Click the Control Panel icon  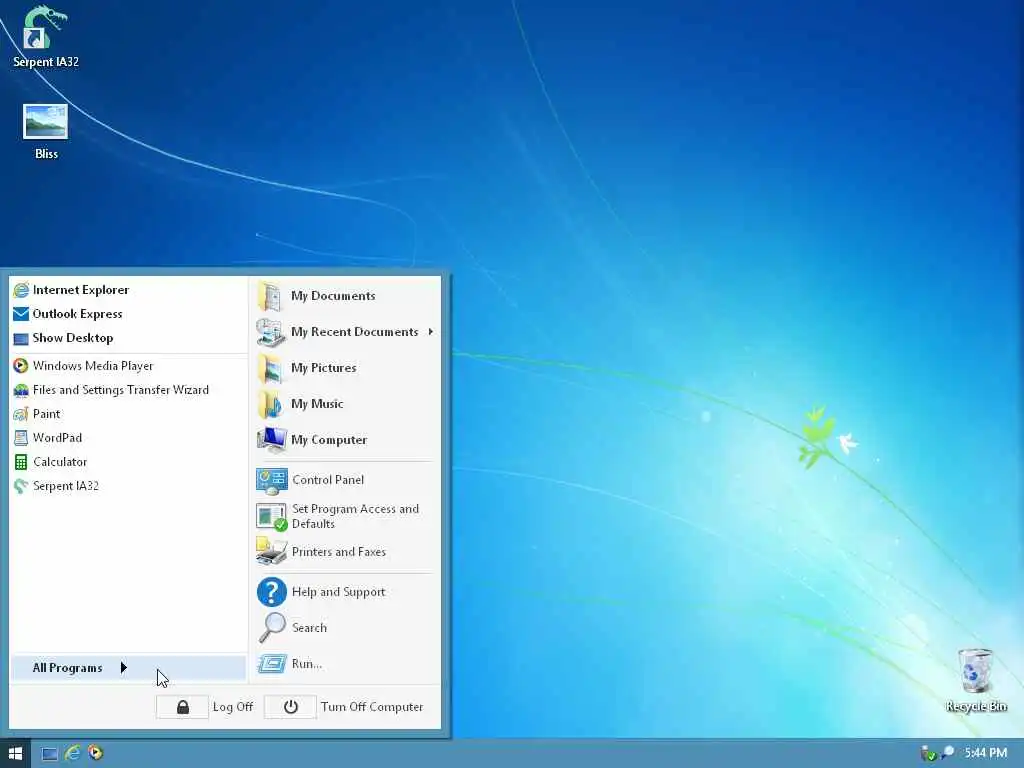272,481
